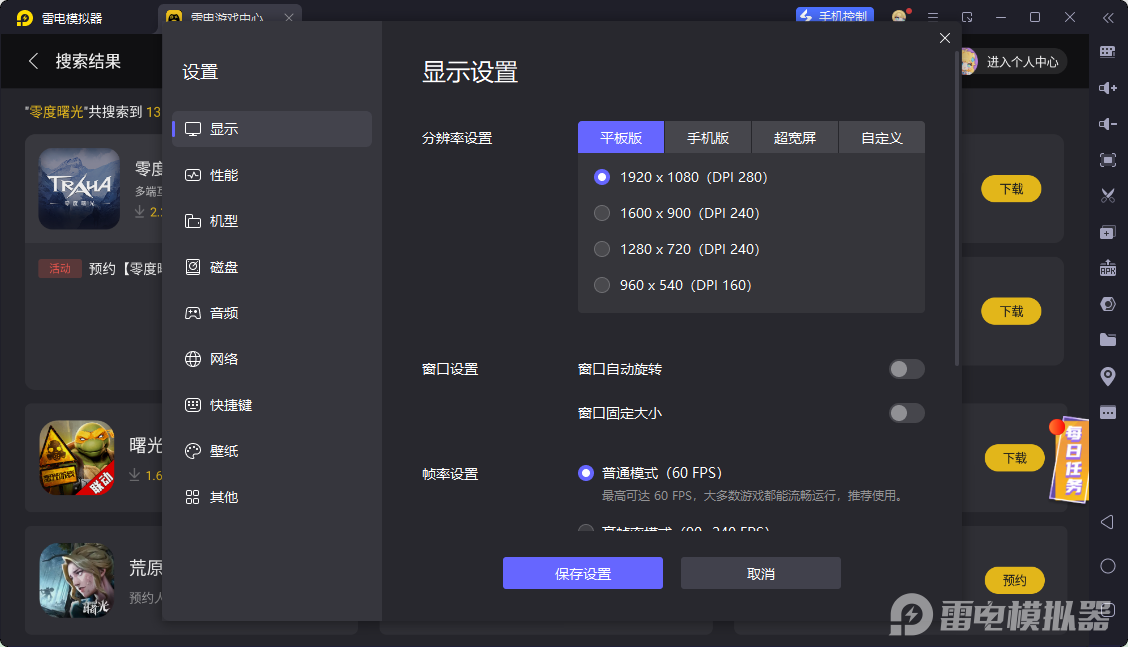
Task: Increase volume using sidebar volume-up icon
Action: 1108,88
